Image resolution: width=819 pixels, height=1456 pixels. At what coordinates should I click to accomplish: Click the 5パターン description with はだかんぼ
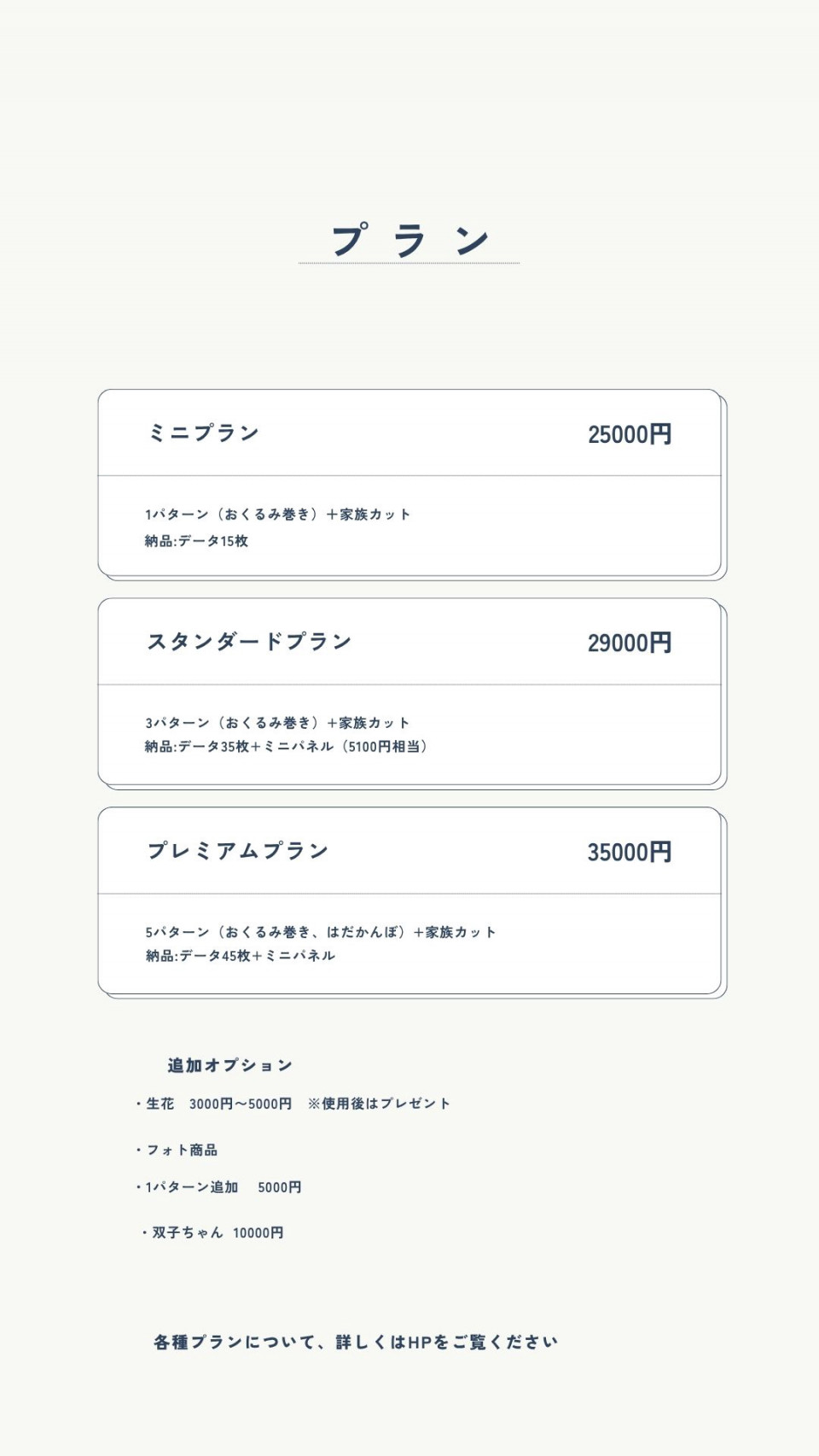320,932
